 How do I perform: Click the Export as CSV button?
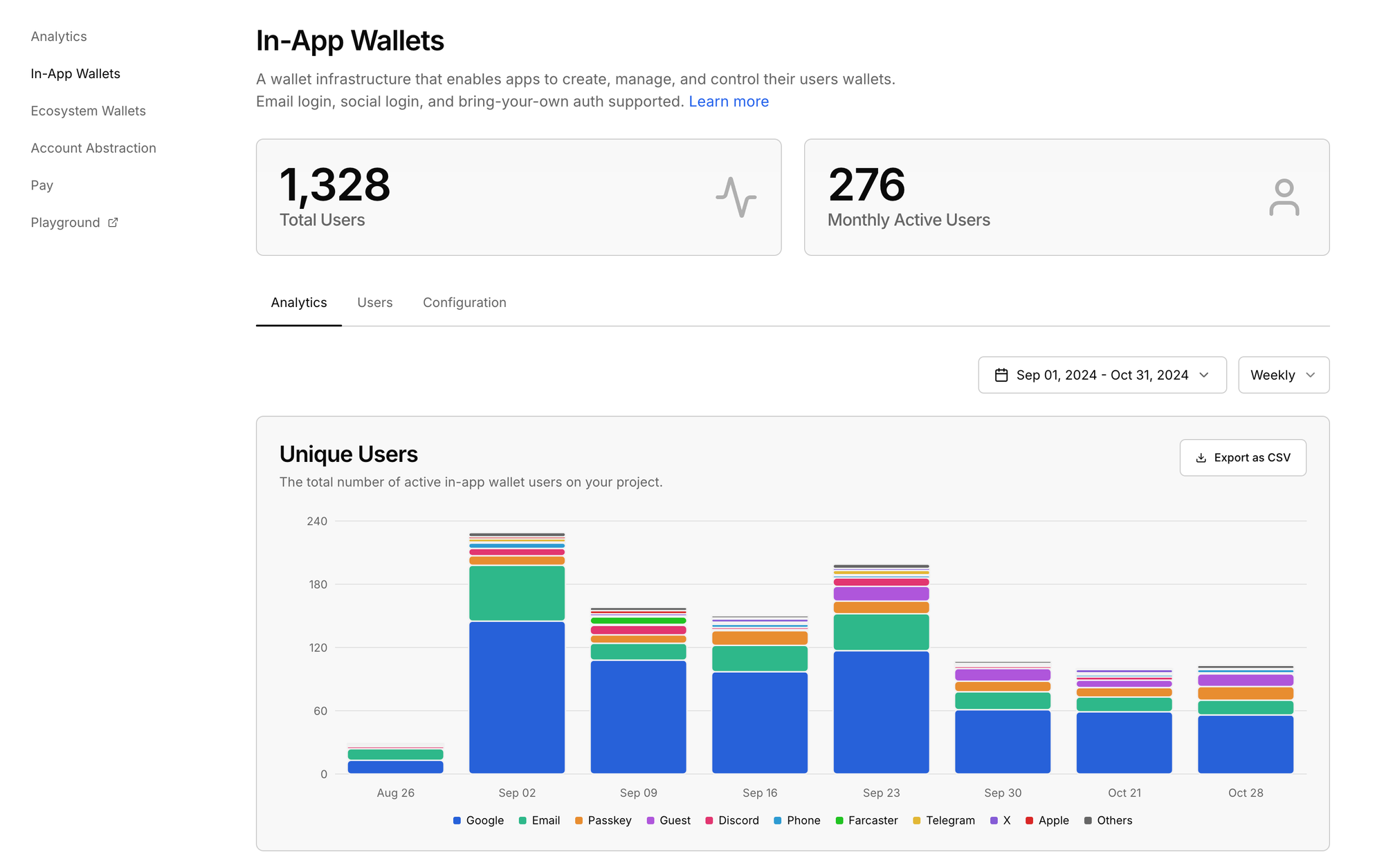pyautogui.click(x=1244, y=457)
